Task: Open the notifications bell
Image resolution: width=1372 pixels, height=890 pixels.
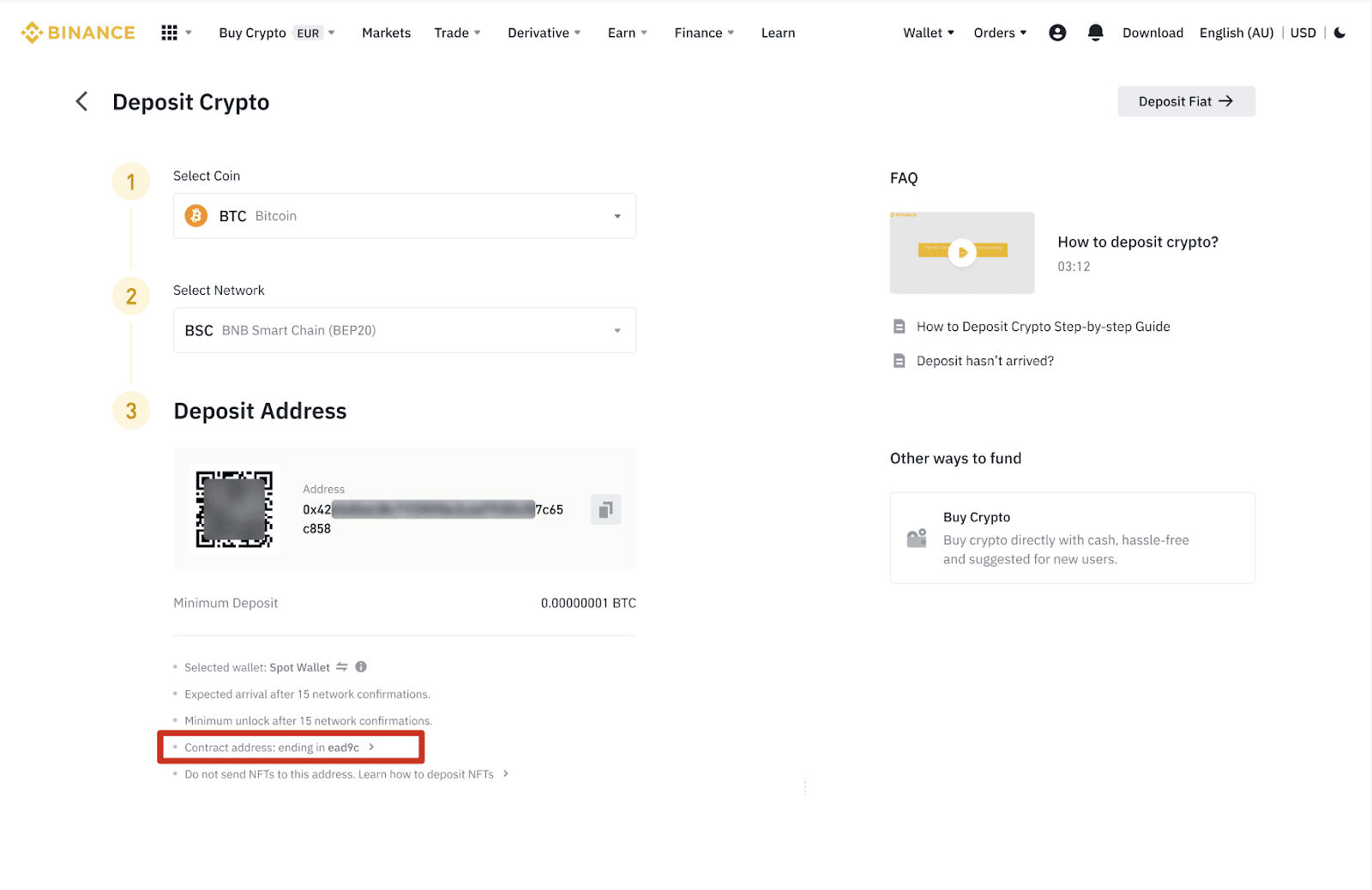Action: [x=1095, y=33]
